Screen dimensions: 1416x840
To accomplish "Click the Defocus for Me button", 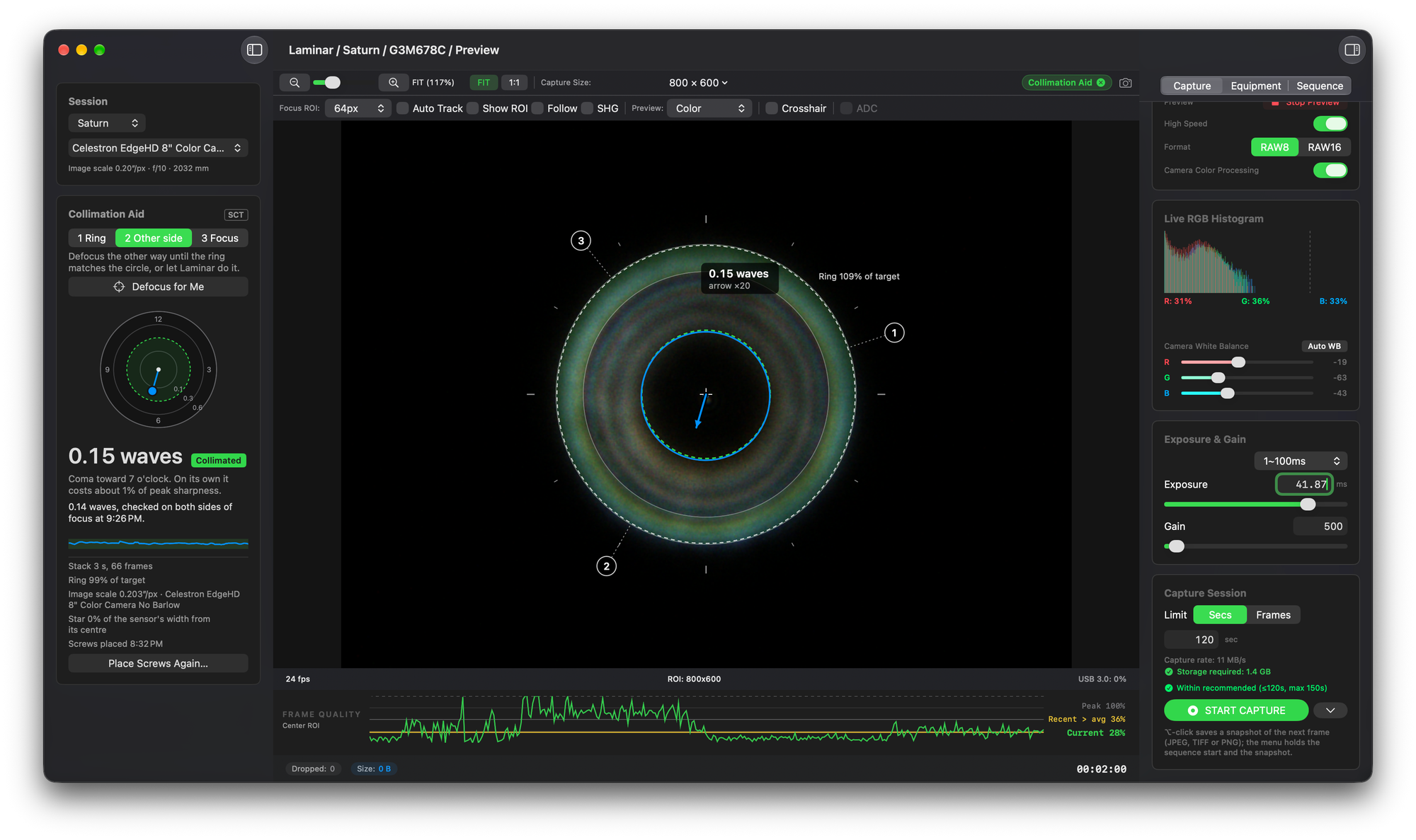I will (x=158, y=287).
